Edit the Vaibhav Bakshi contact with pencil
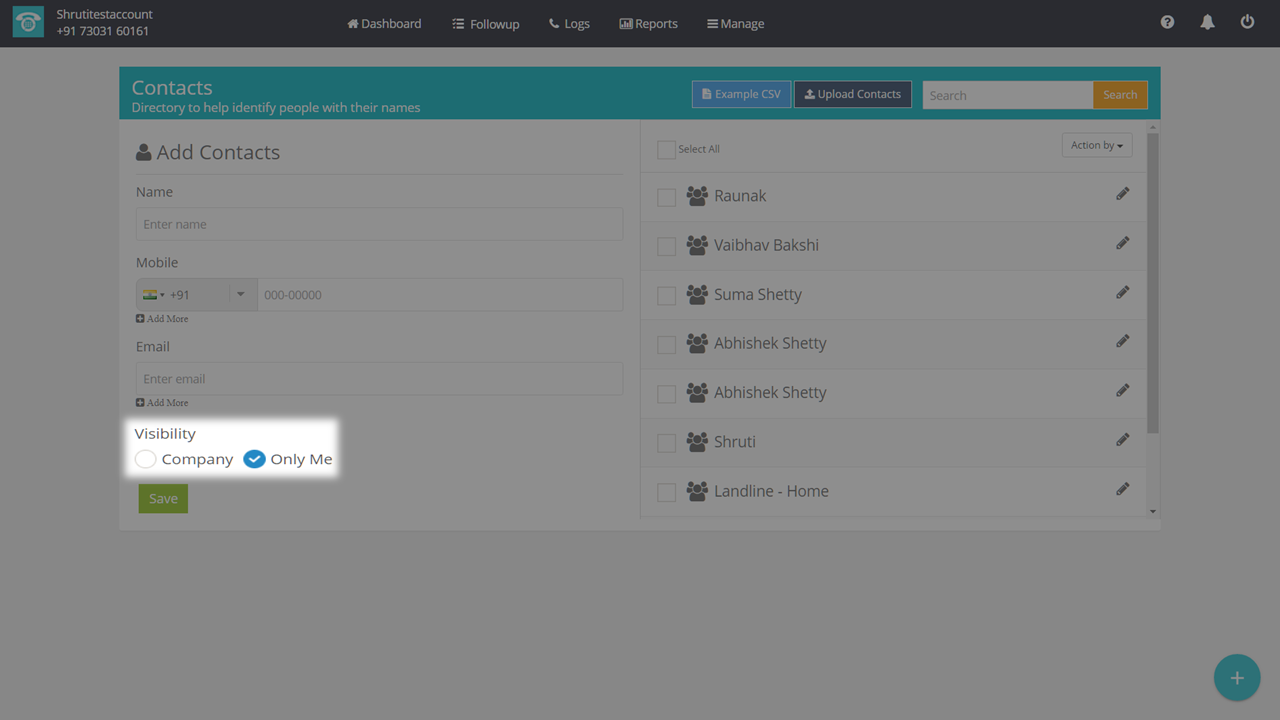1280x720 pixels. pyautogui.click(x=1122, y=243)
